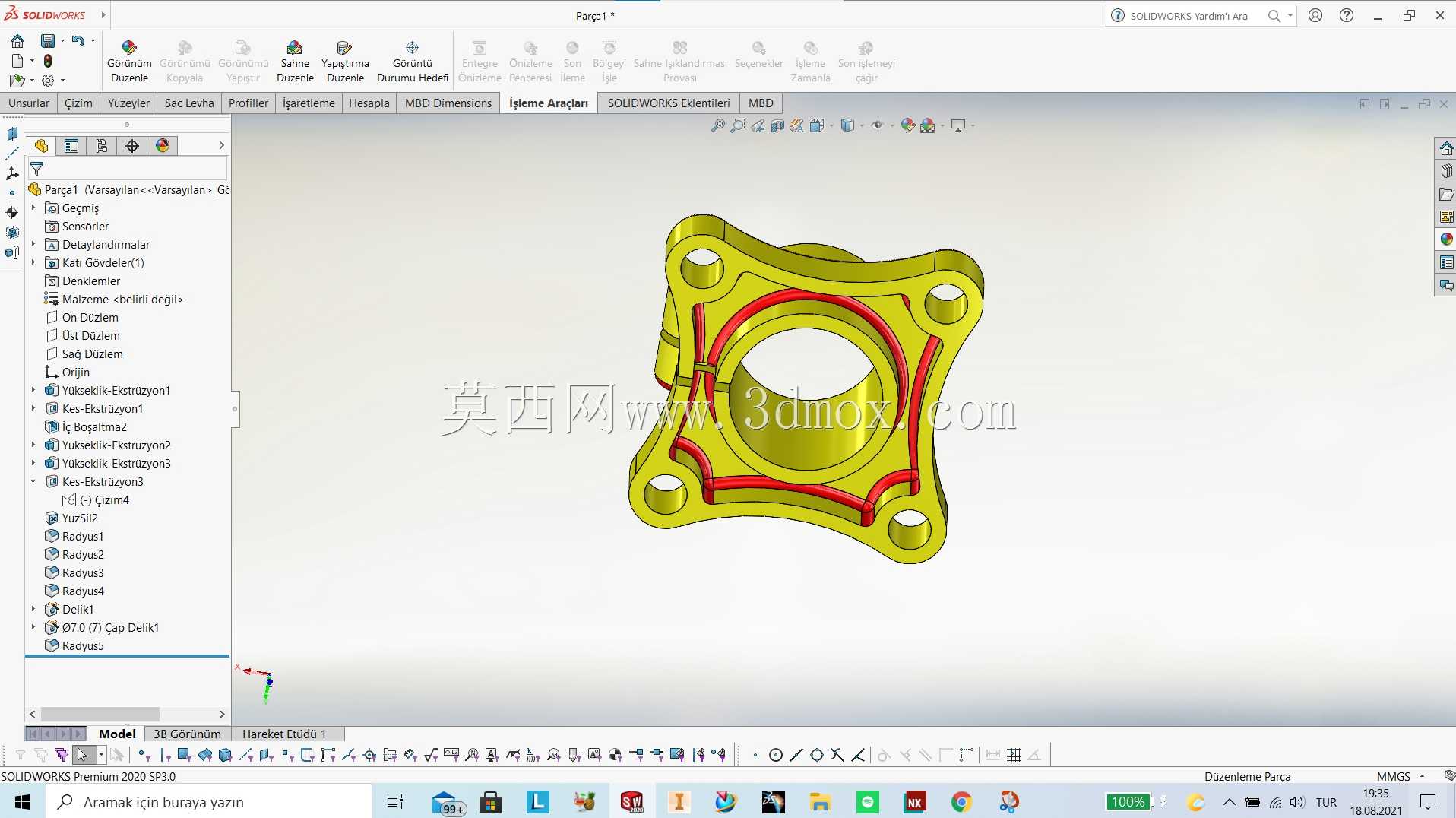Click Zoom to Fit magnifier icon

point(718,125)
